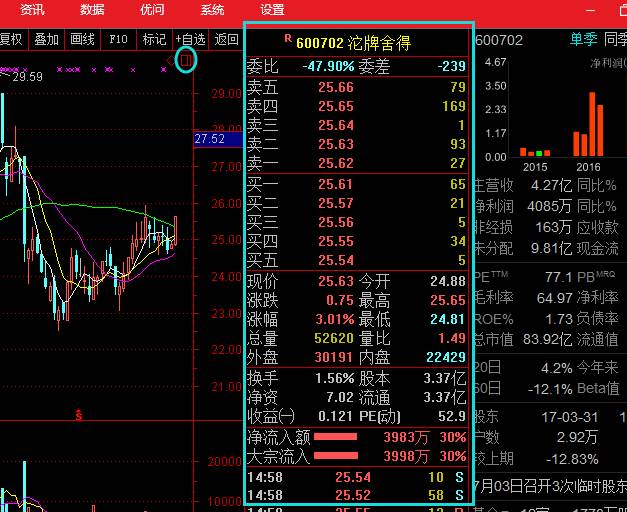Toggle 复权 price adjustment
The width and height of the screenshot is (627, 512).
click(10, 40)
